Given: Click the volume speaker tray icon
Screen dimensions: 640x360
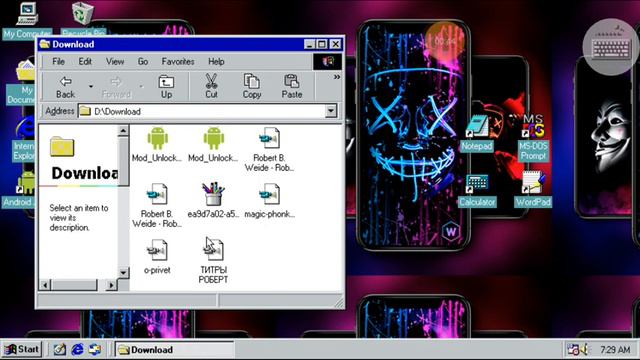Looking at the screenshot, I should tap(585, 349).
